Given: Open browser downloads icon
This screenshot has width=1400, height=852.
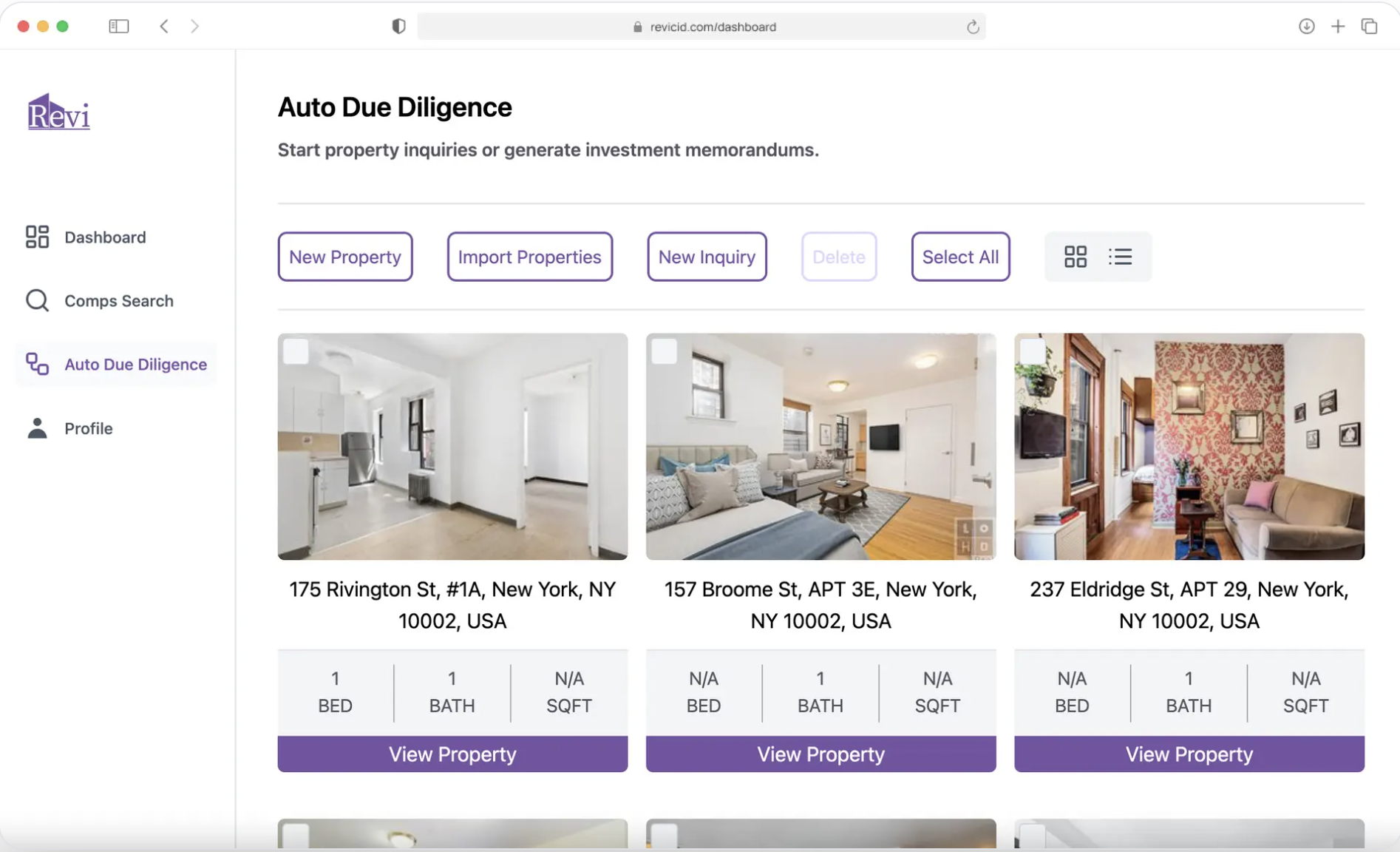Looking at the screenshot, I should click(x=1306, y=27).
